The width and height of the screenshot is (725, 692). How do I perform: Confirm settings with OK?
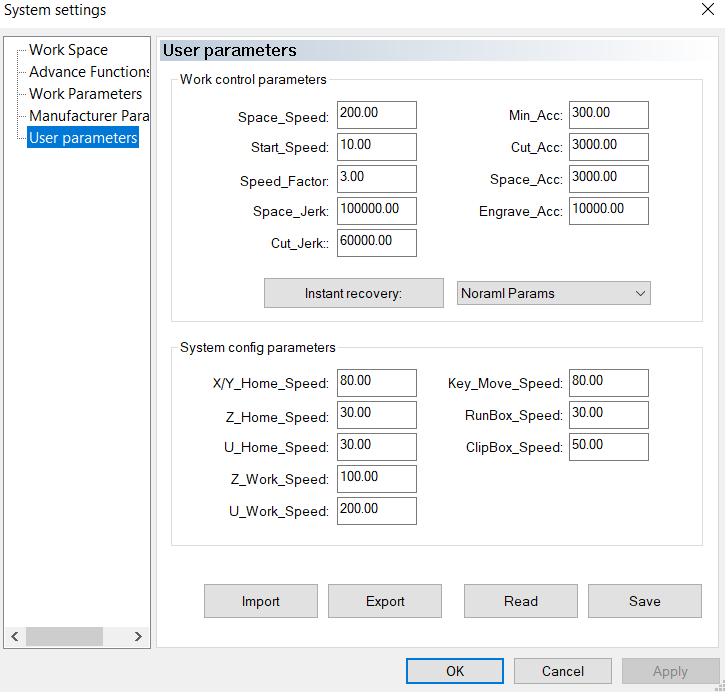click(x=455, y=671)
